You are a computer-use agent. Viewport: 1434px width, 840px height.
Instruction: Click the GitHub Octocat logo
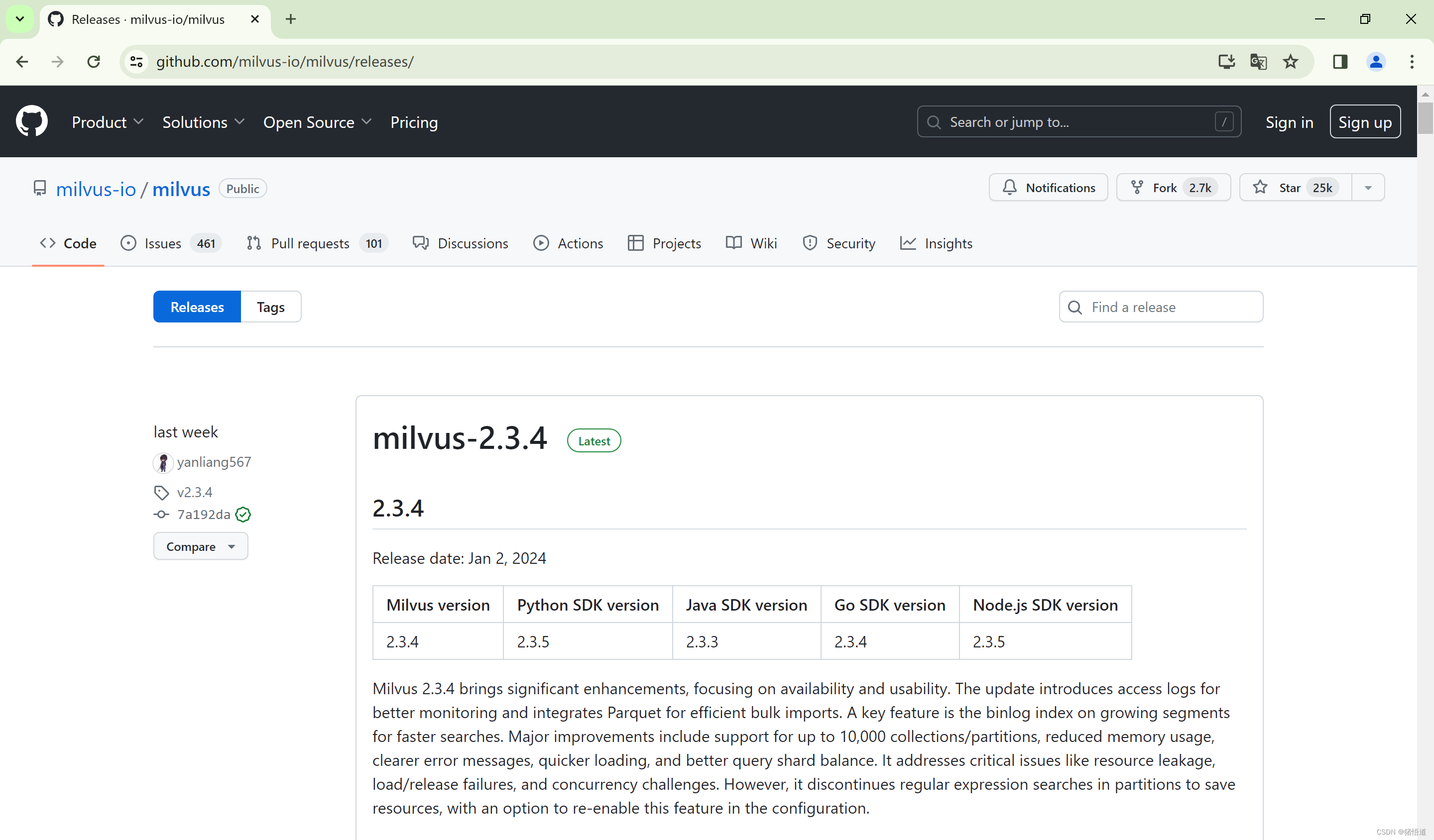(x=32, y=121)
